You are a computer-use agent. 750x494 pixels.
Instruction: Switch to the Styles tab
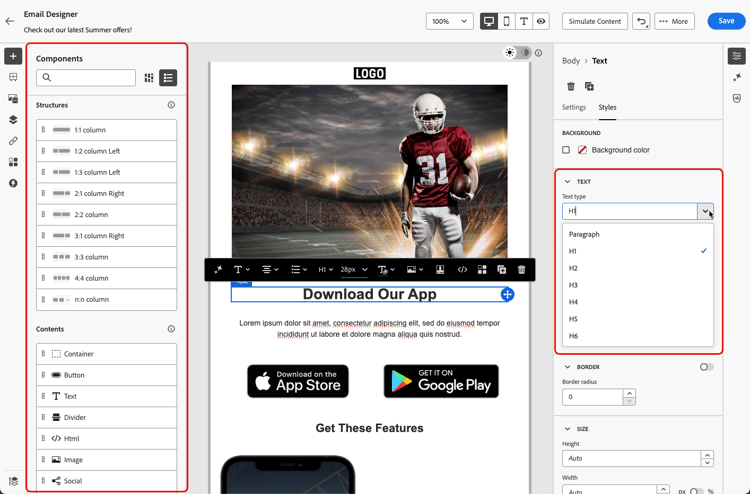(x=607, y=107)
